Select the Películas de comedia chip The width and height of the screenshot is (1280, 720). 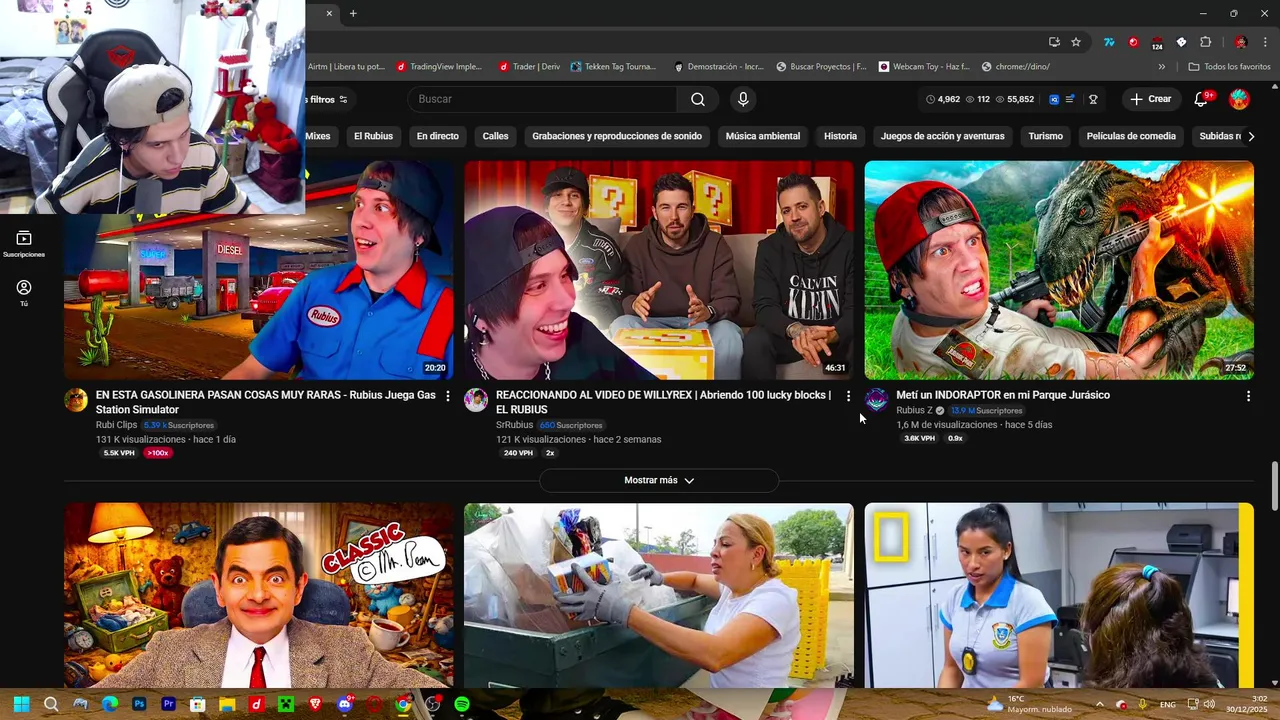pos(1131,136)
